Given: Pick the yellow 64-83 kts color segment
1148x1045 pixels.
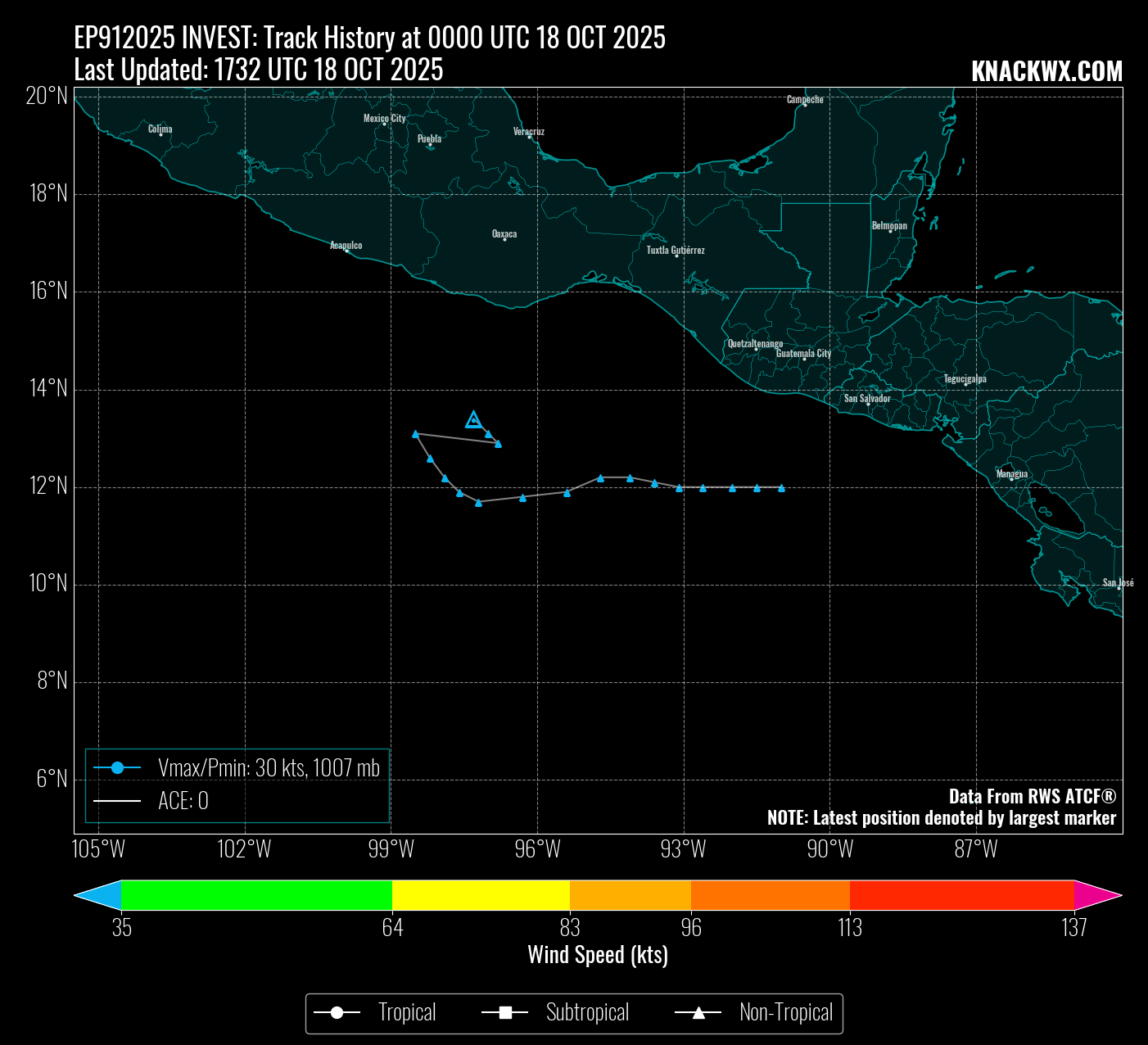Looking at the screenshot, I should 481,895.
